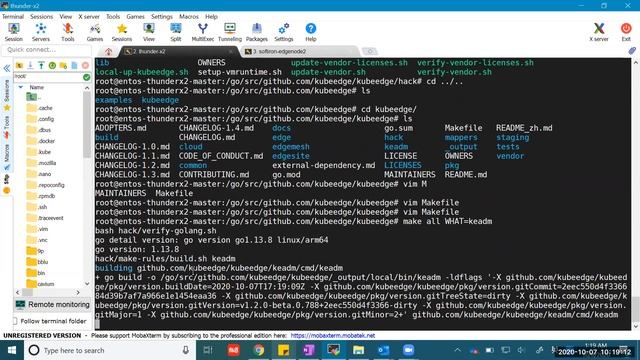Click file list horizontal scroll left arrow

[18, 292]
